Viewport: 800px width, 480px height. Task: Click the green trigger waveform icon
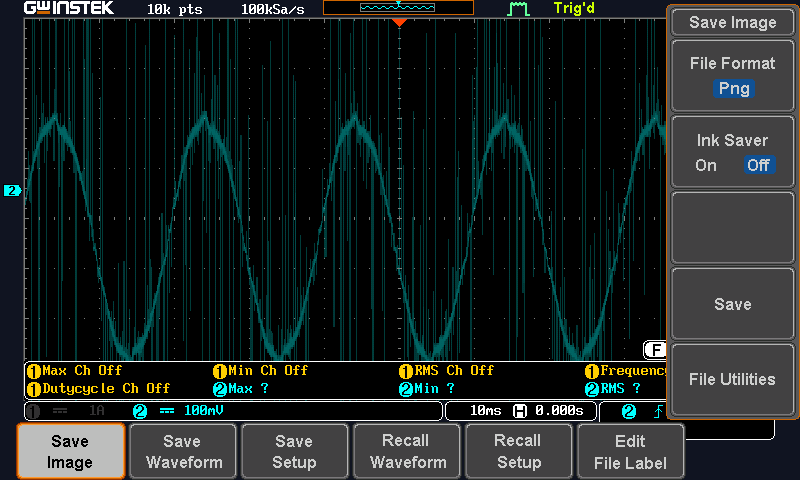coord(518,9)
